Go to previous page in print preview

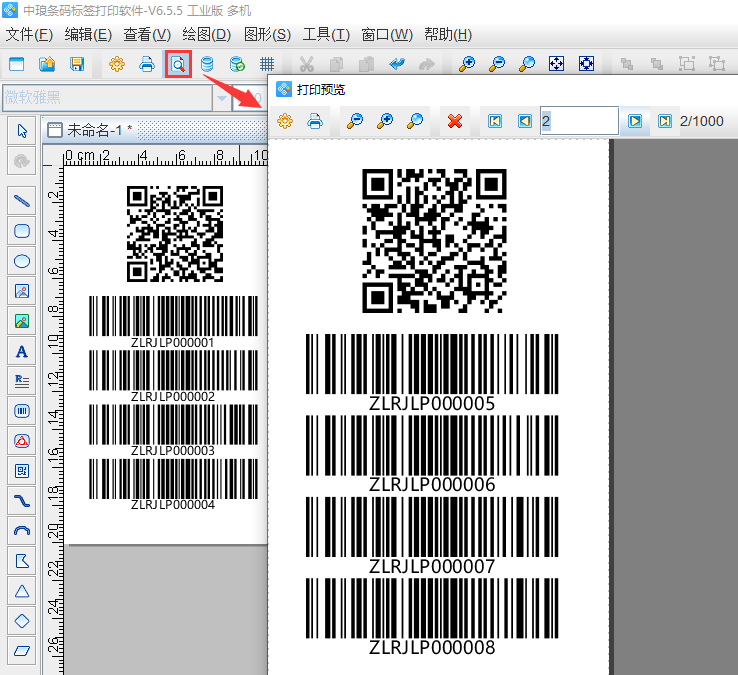pos(525,121)
